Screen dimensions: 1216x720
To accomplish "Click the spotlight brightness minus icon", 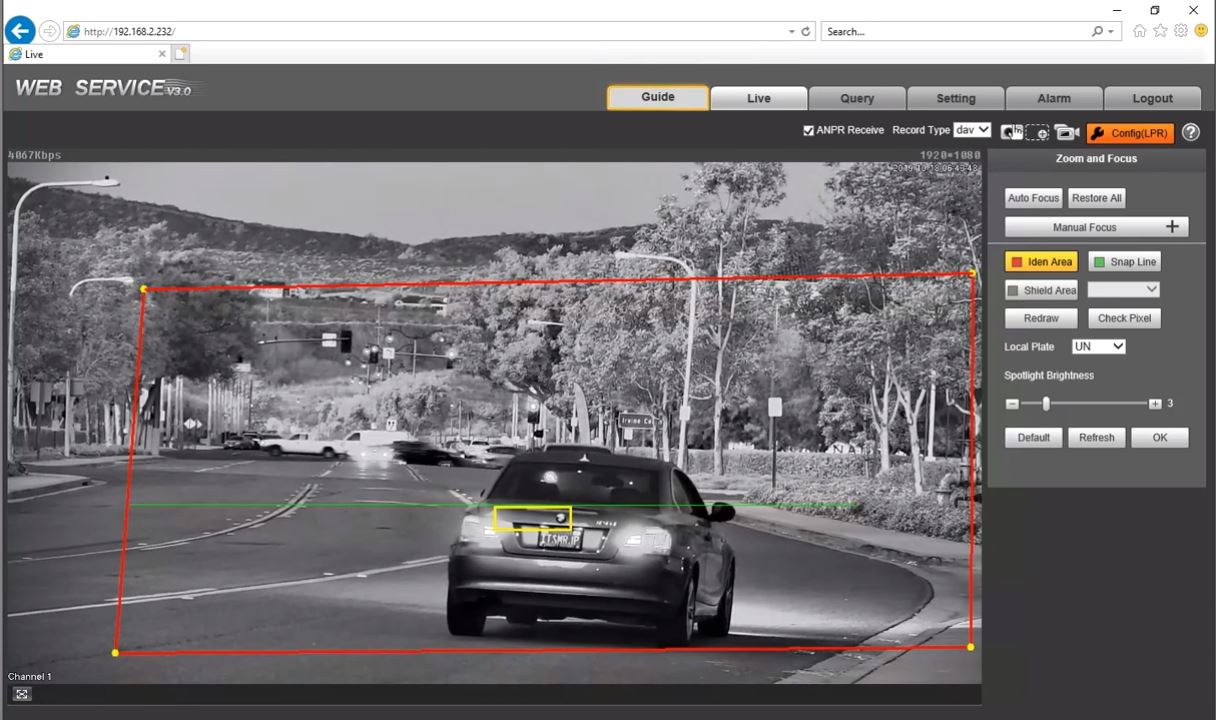I will point(1012,404).
